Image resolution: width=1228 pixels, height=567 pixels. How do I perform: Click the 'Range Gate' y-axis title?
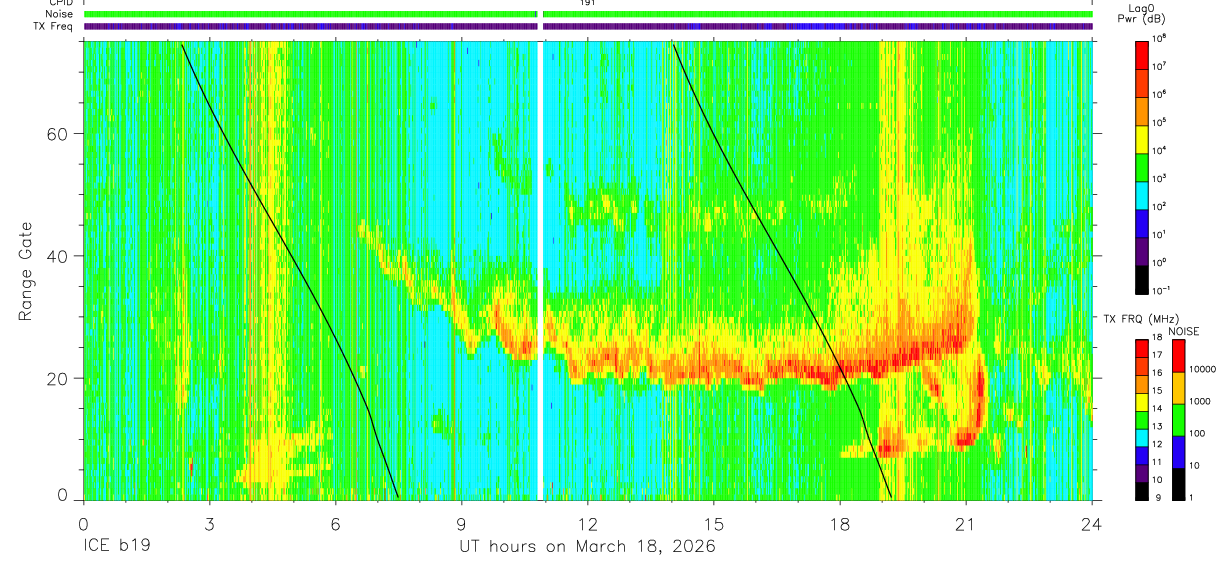[x=25, y=273]
